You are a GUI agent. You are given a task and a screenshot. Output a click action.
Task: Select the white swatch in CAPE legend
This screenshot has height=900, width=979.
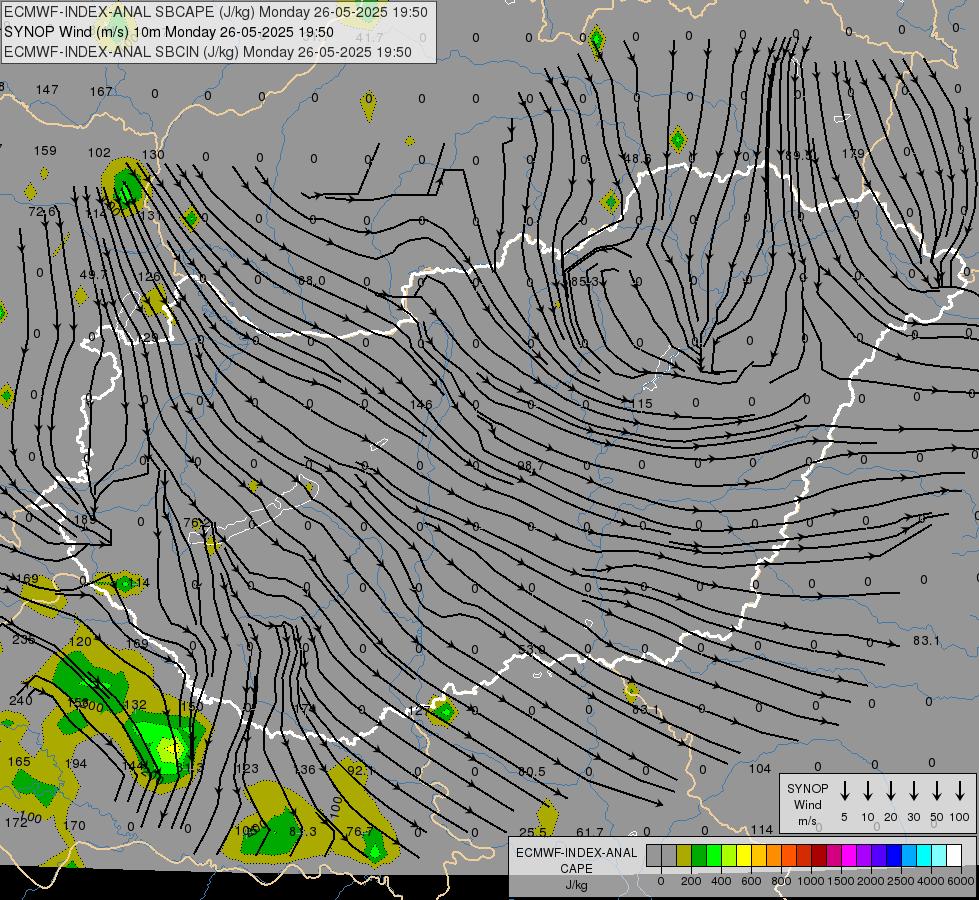(x=953, y=855)
